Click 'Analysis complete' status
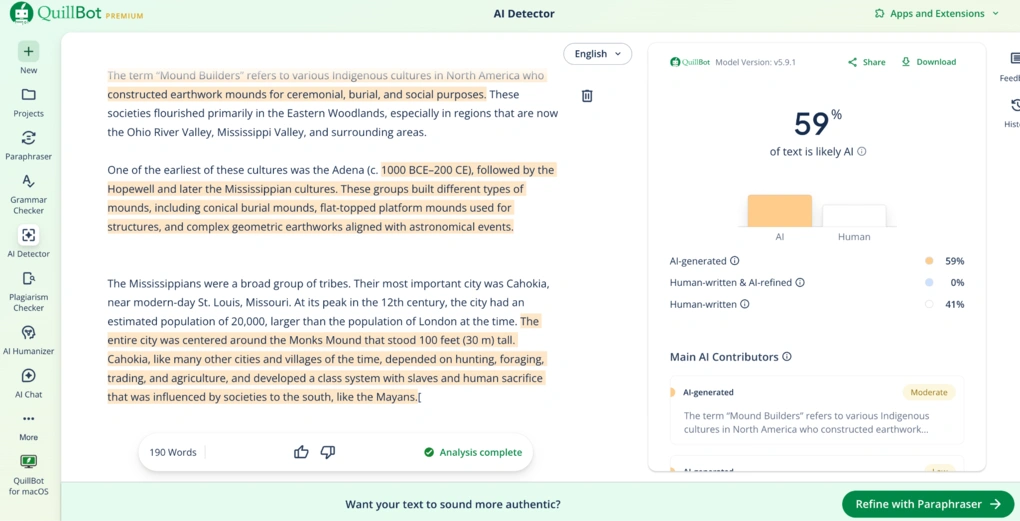The width and height of the screenshot is (1020, 521). point(473,452)
